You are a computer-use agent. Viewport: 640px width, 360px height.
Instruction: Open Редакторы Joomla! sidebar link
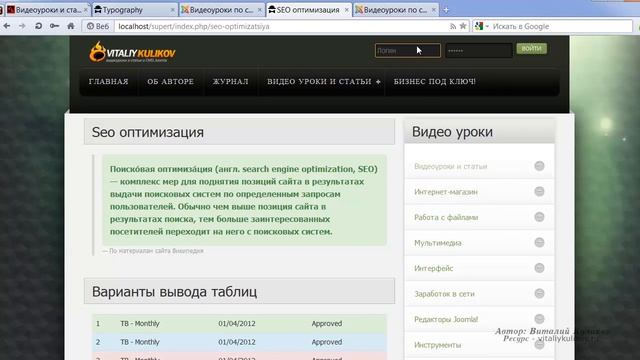446,319
